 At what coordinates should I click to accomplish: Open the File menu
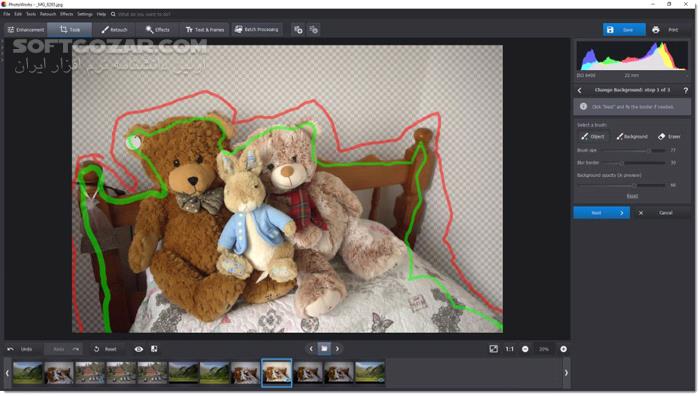7,14
